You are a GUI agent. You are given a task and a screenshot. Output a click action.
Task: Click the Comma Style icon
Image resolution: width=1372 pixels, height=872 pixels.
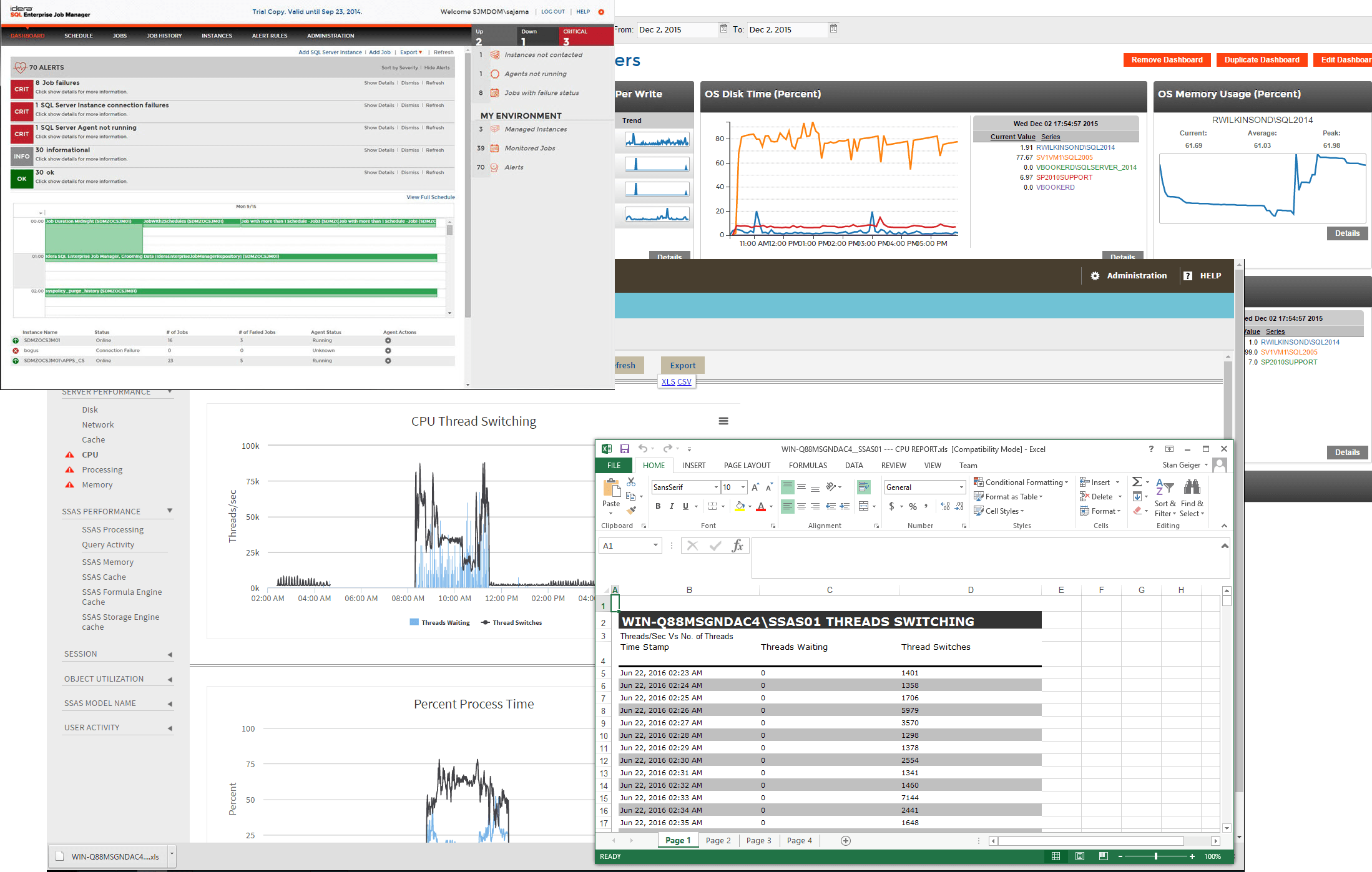(x=926, y=506)
